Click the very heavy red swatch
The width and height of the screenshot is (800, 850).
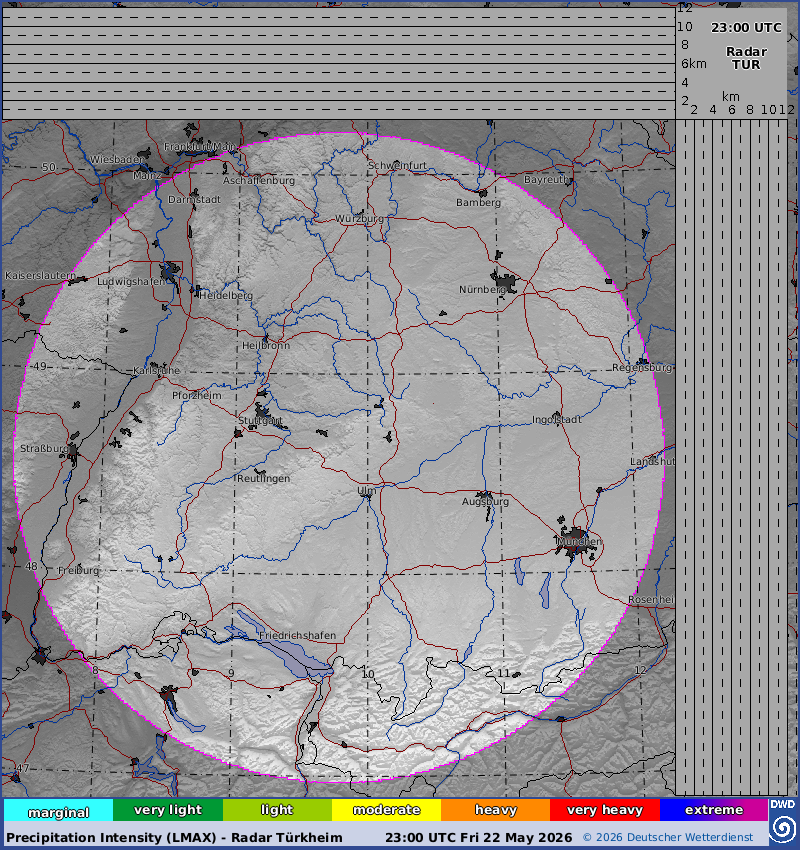tap(605, 810)
